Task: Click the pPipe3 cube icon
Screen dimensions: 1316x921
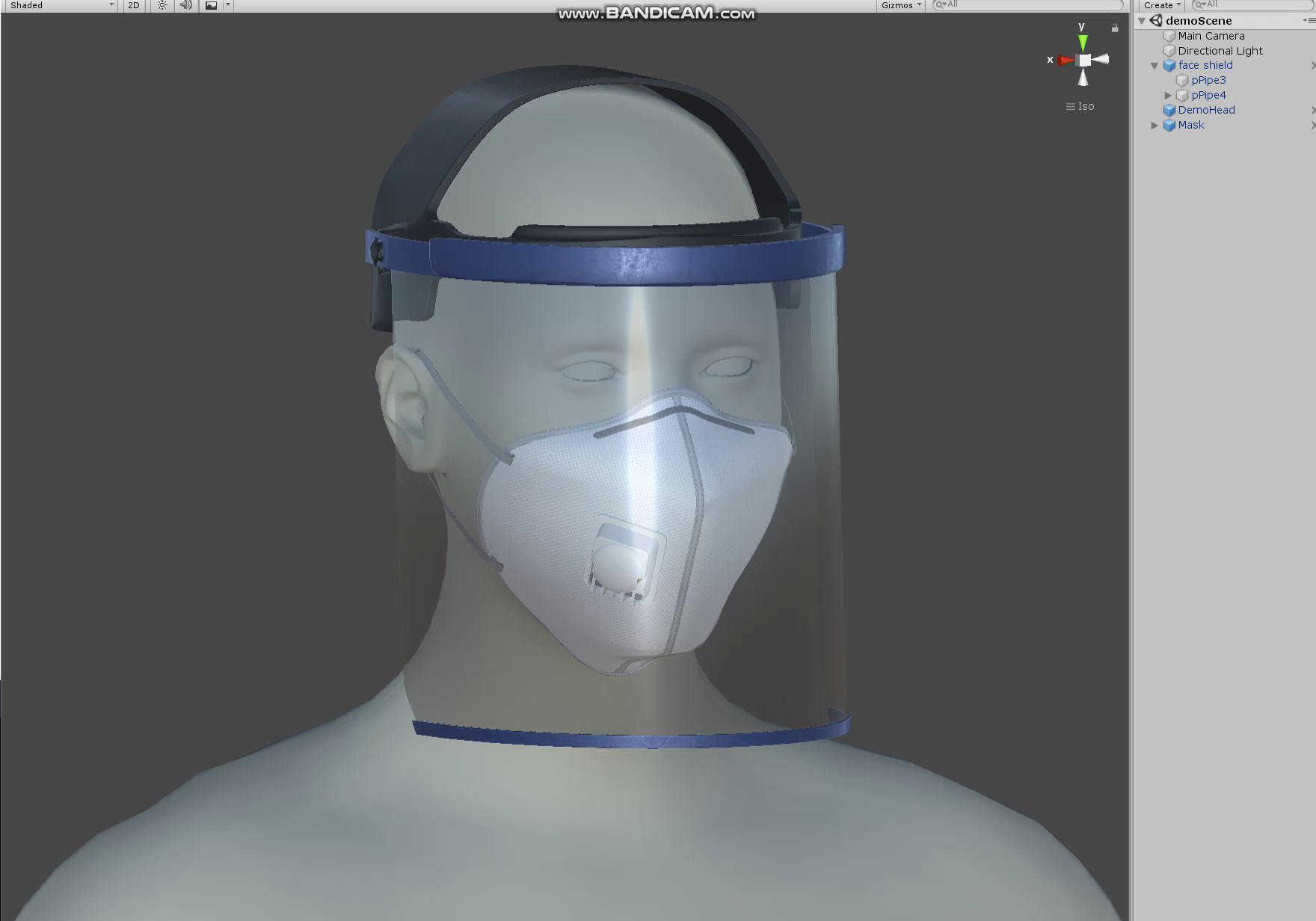Action: click(x=1182, y=81)
